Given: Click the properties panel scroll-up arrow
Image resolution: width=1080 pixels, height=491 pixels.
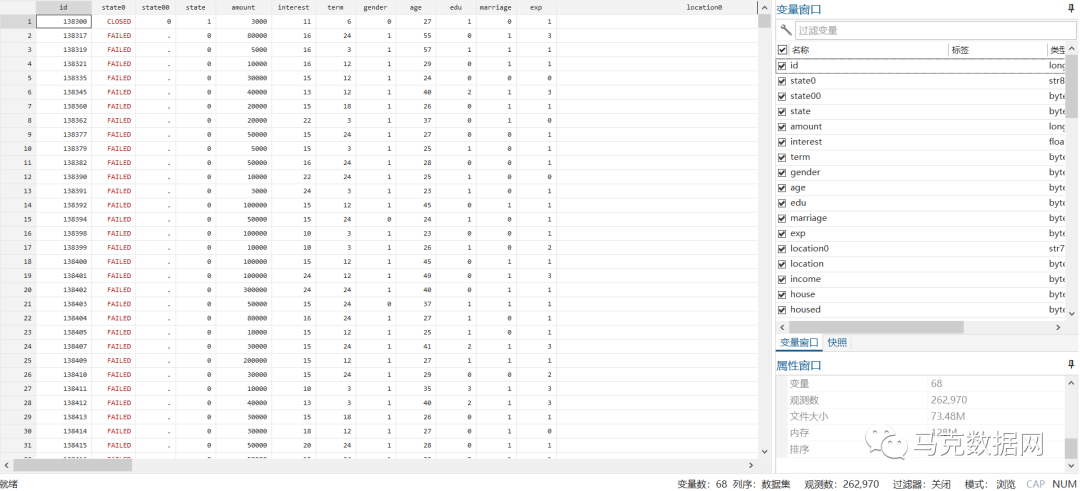Looking at the screenshot, I should [1072, 382].
